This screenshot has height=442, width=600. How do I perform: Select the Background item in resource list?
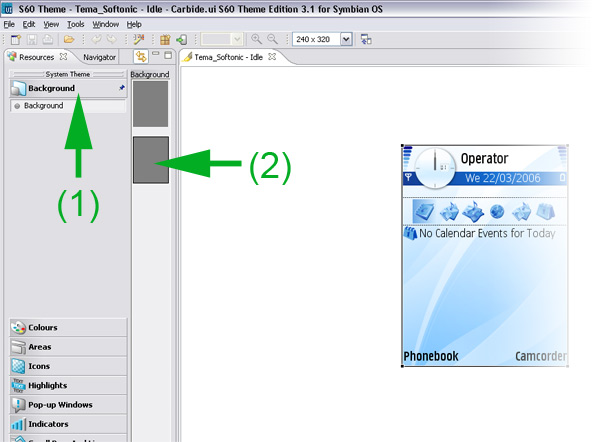[43, 105]
